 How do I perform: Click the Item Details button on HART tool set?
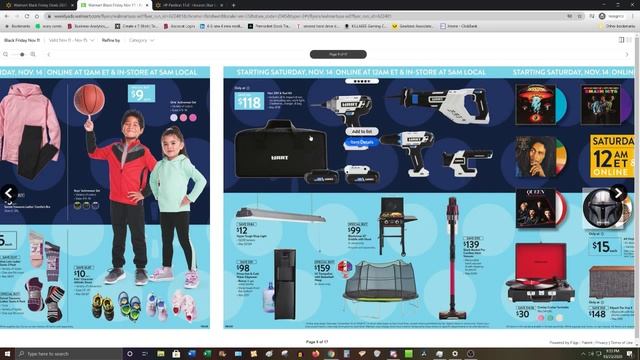click(362, 142)
